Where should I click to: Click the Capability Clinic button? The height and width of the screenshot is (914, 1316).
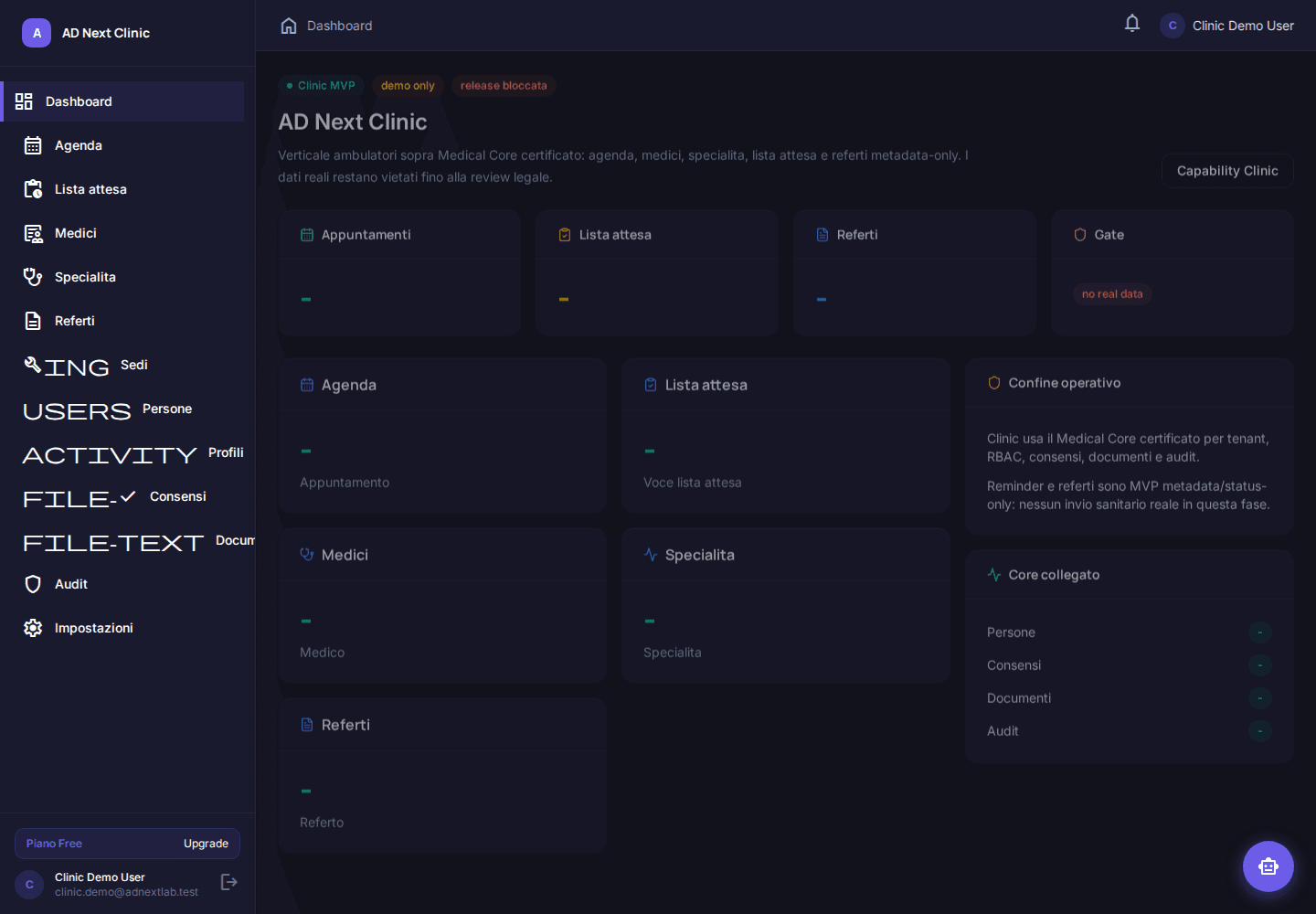[x=1227, y=171]
